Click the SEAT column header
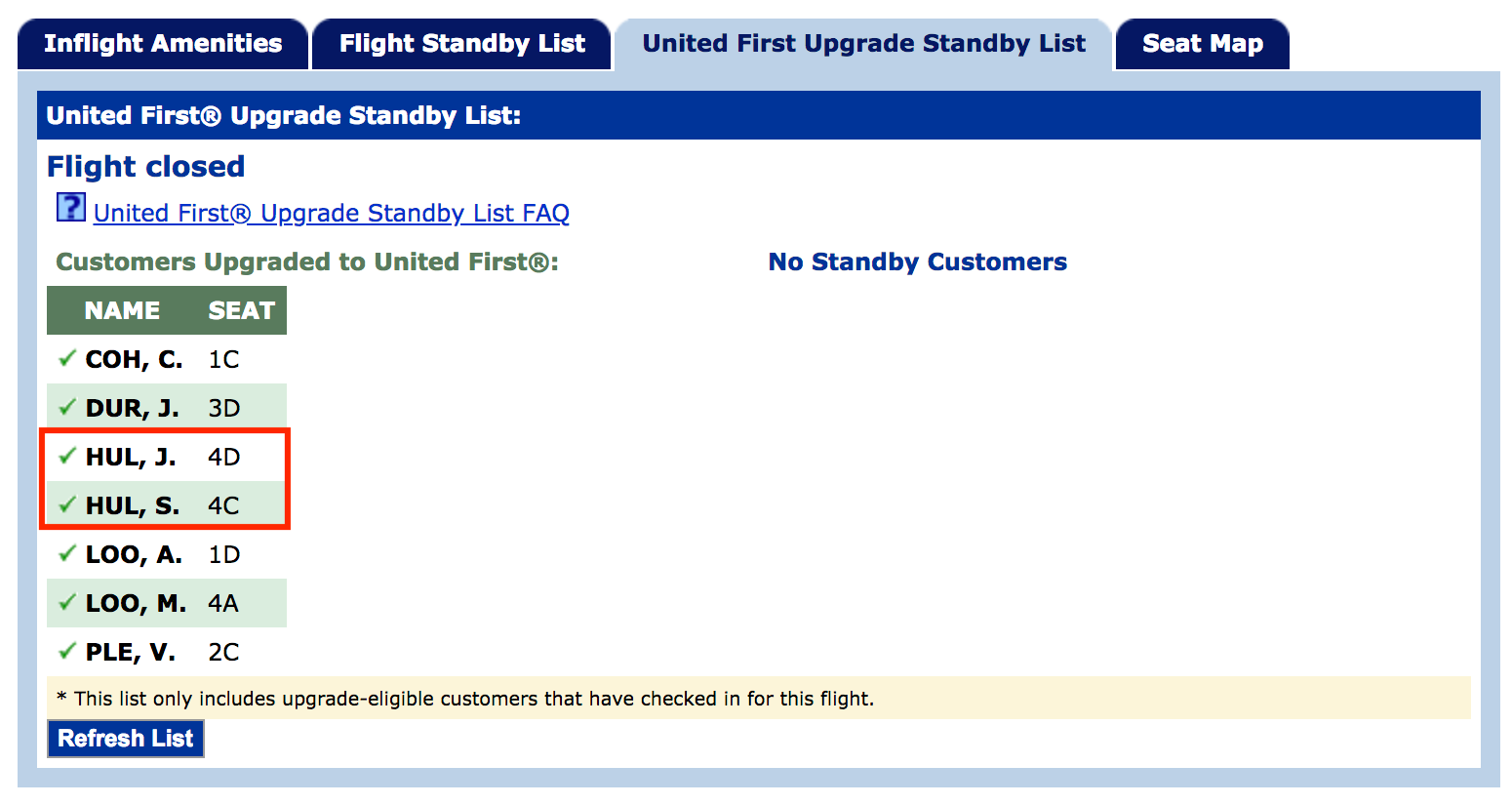 click(x=242, y=310)
